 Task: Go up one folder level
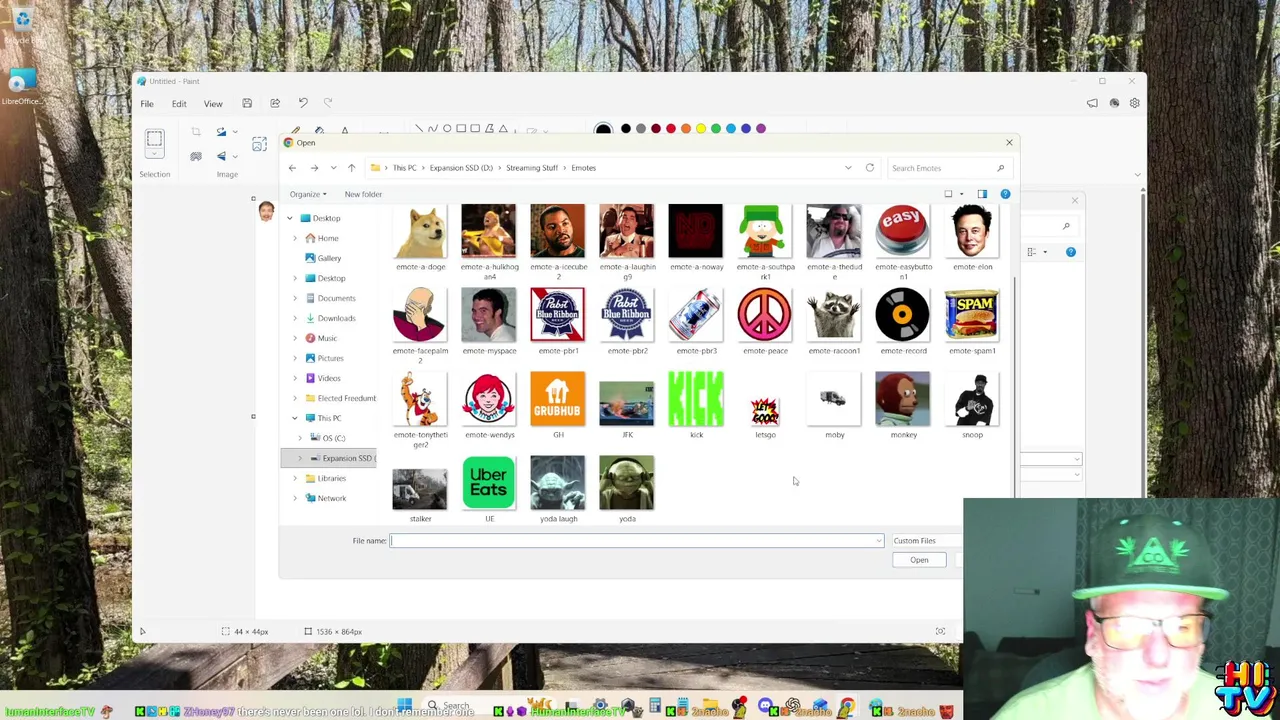pos(351,168)
